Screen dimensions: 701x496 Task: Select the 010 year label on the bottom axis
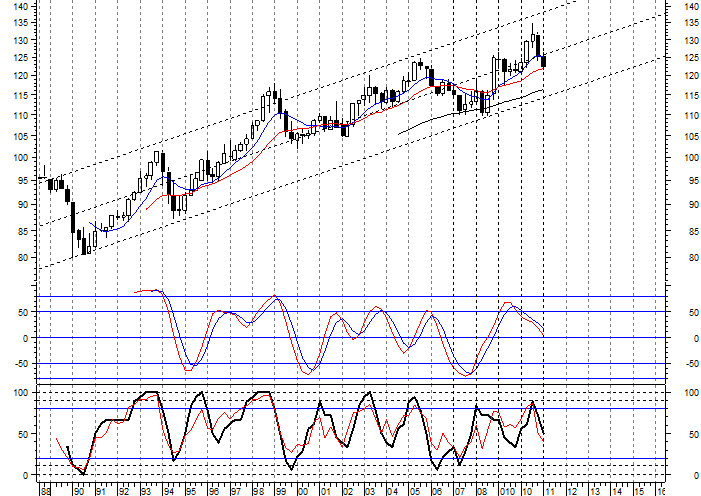tap(507, 492)
